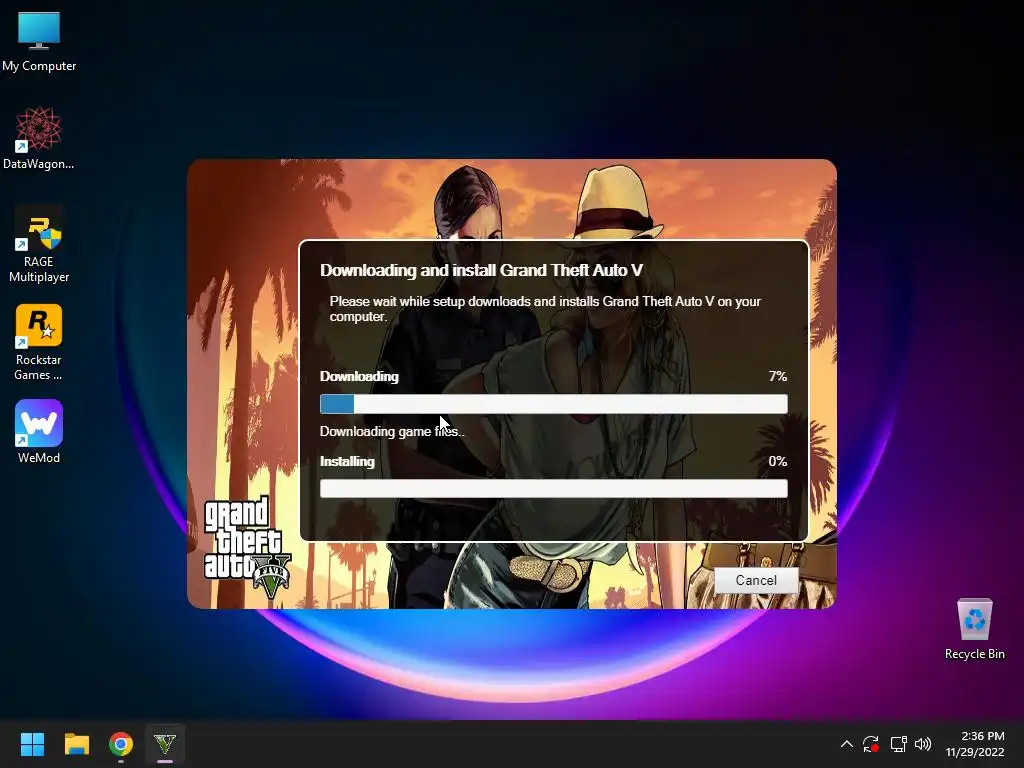Screen dimensions: 1024x768
Task: Click the 'Downloading and install Grand Theft Auto V' heading
Action: (481, 270)
